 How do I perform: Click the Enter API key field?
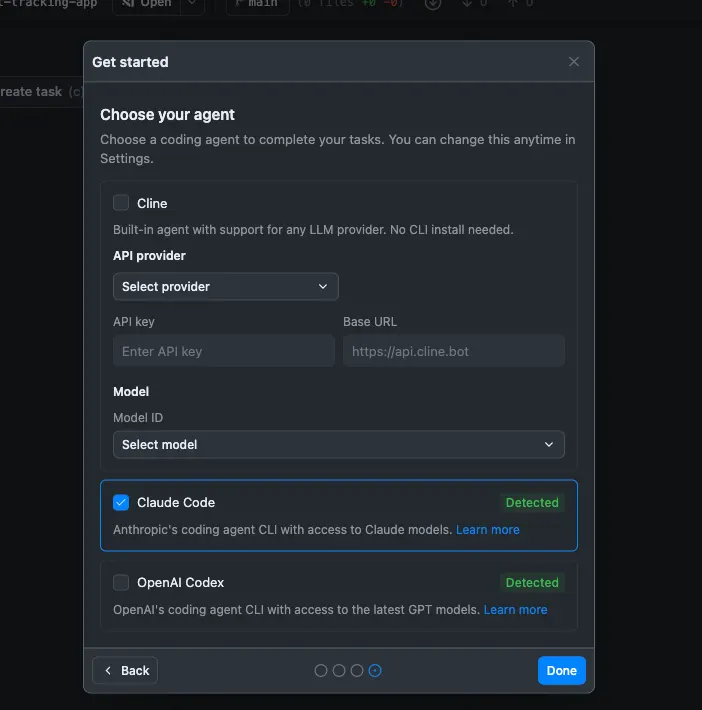pos(224,351)
